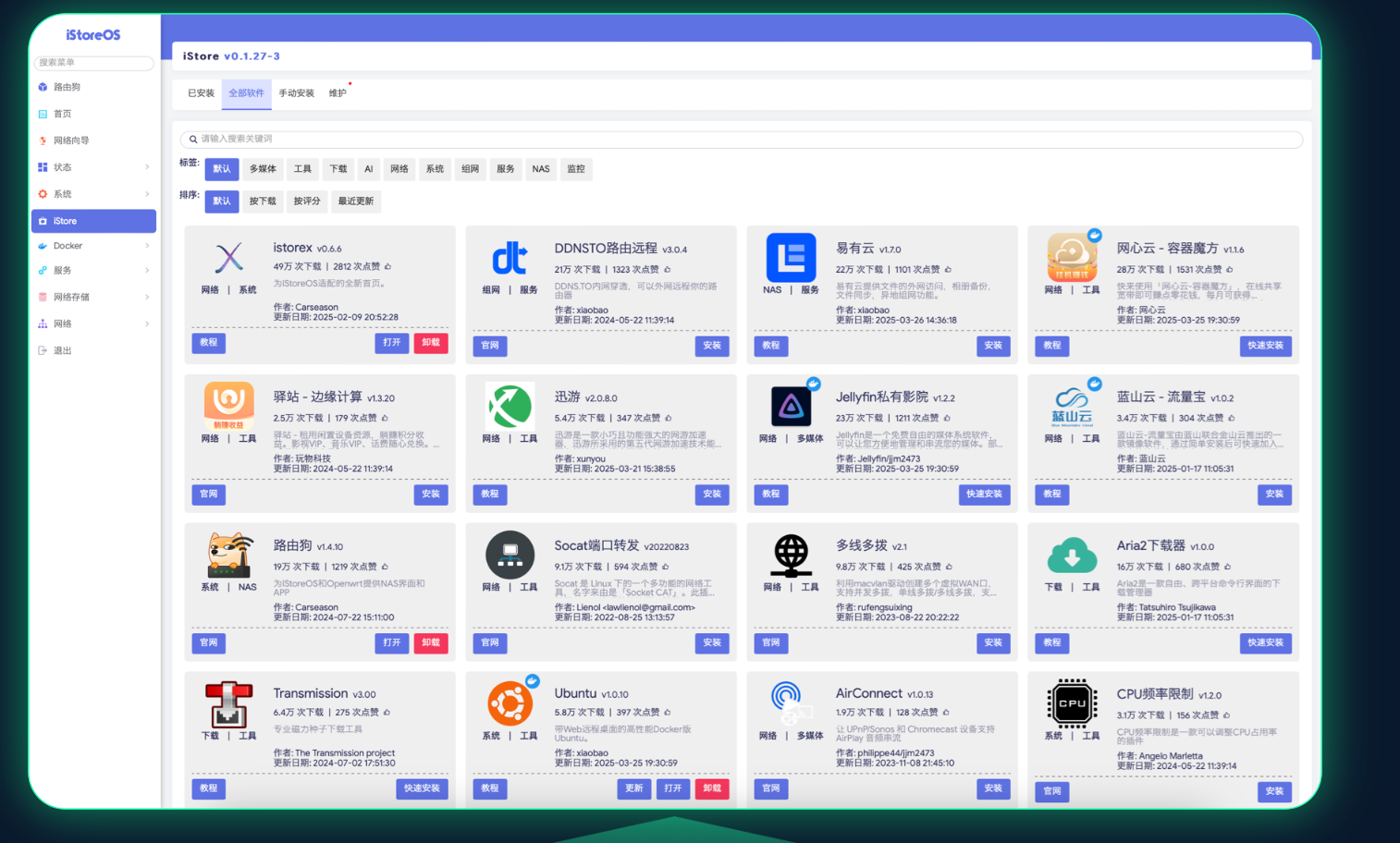Click the DDNSTO app icon

[510, 258]
